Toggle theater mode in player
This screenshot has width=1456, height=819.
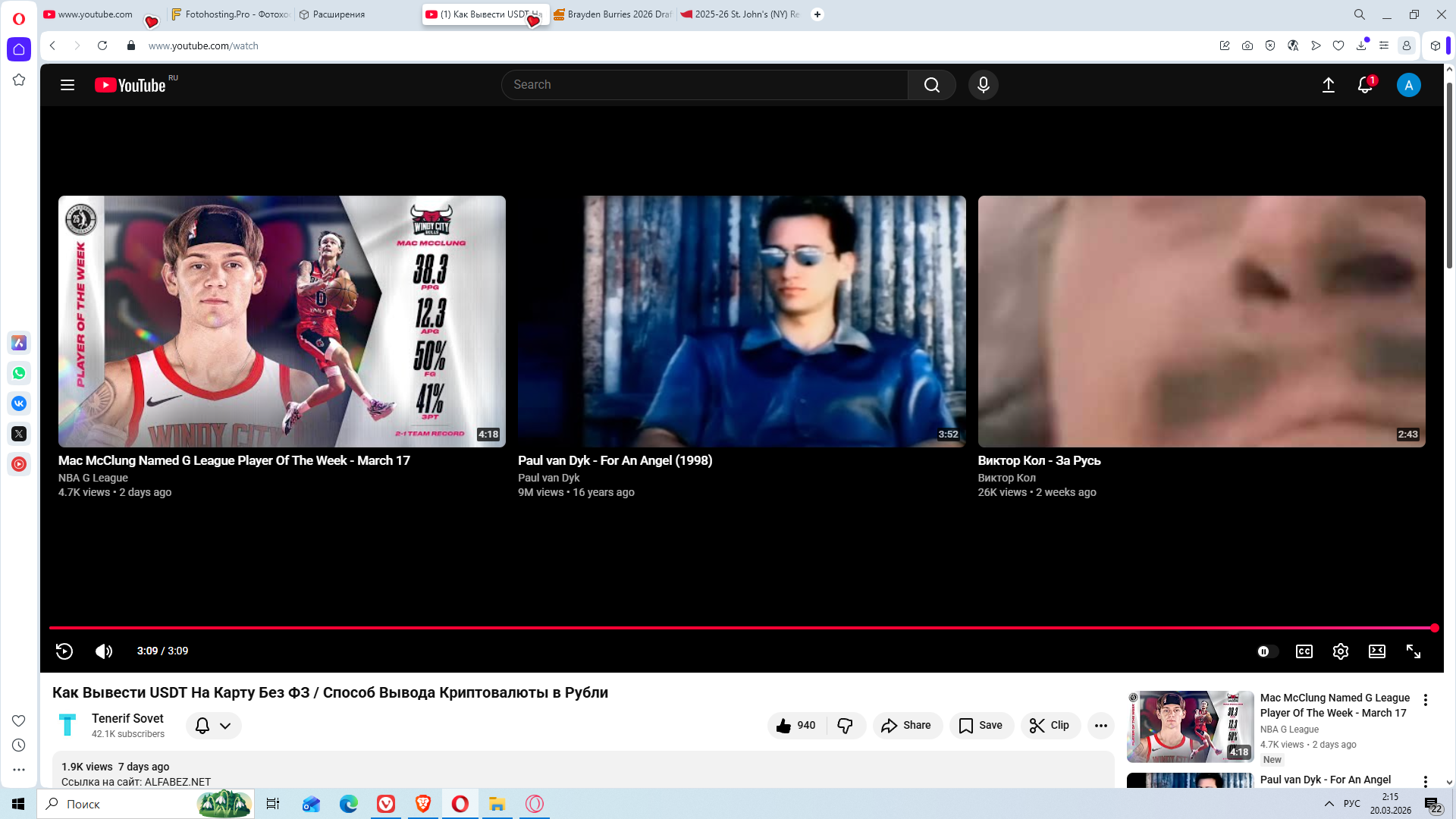pyautogui.click(x=1376, y=651)
